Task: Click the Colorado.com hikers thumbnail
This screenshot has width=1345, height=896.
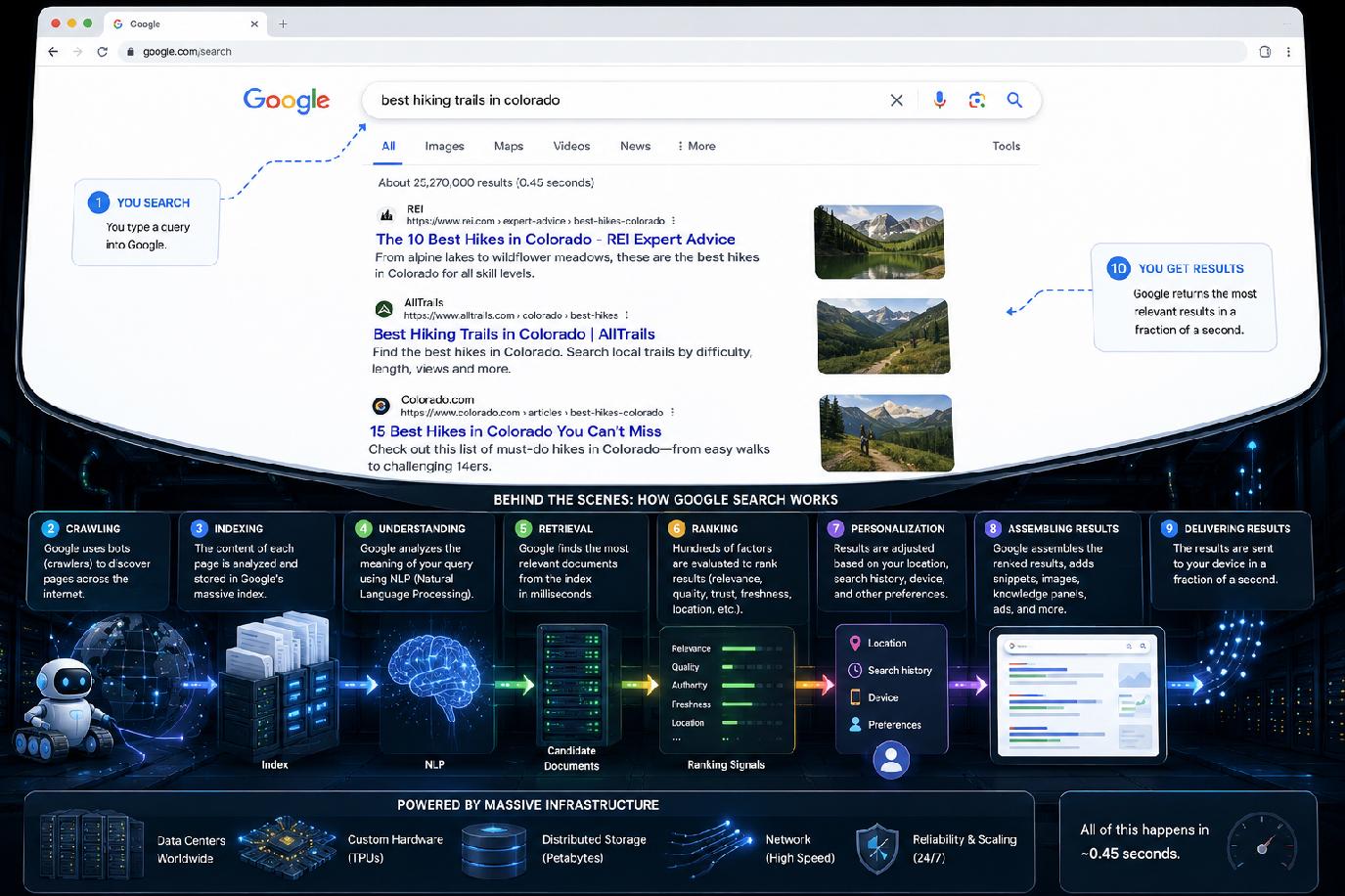Action: click(886, 433)
